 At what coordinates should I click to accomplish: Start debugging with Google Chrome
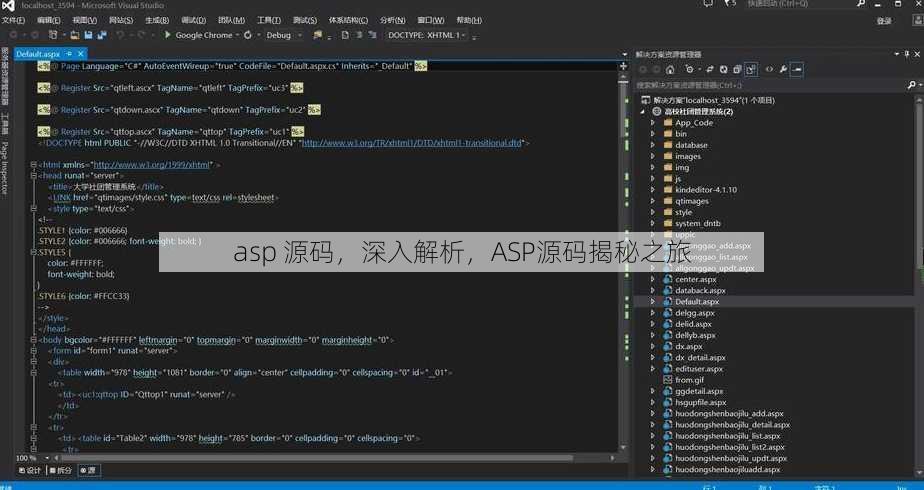198,35
